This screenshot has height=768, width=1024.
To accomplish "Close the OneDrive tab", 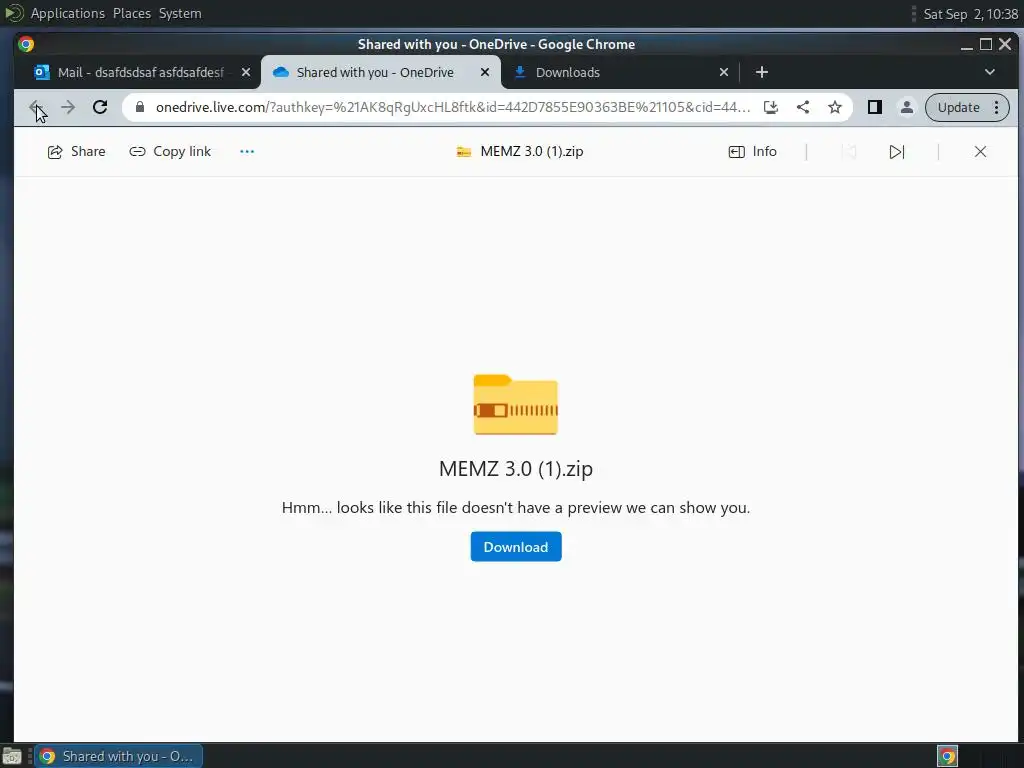I will tap(485, 72).
